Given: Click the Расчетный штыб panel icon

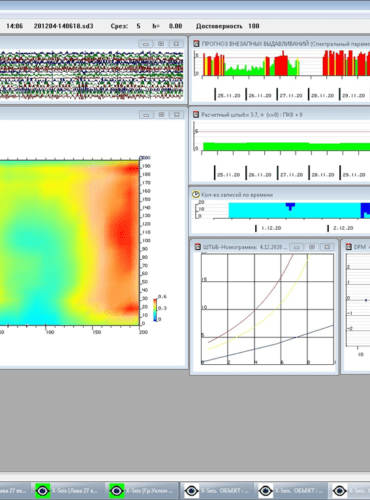Looking at the screenshot, I should pyautogui.click(x=196, y=115).
